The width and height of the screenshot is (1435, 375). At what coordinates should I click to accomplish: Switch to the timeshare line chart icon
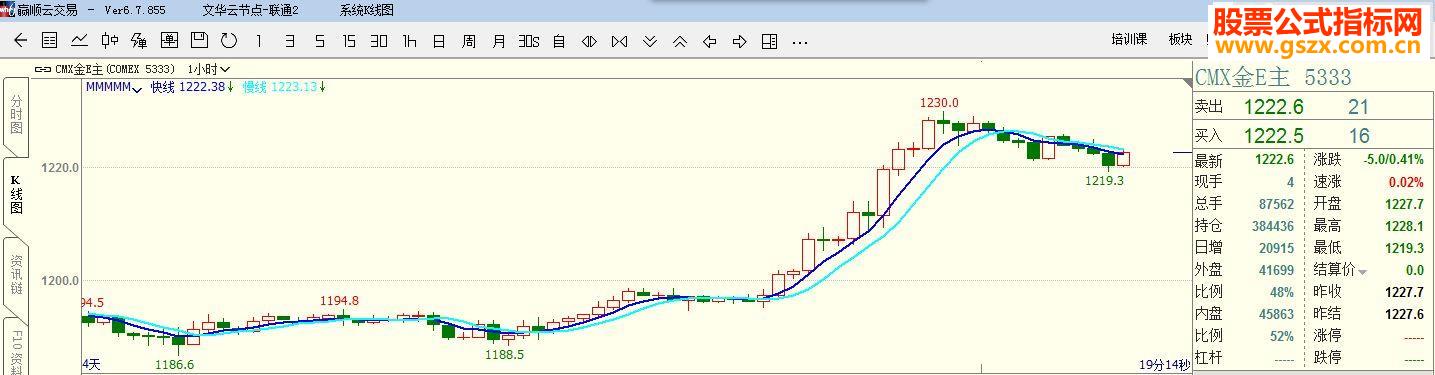tap(80, 41)
